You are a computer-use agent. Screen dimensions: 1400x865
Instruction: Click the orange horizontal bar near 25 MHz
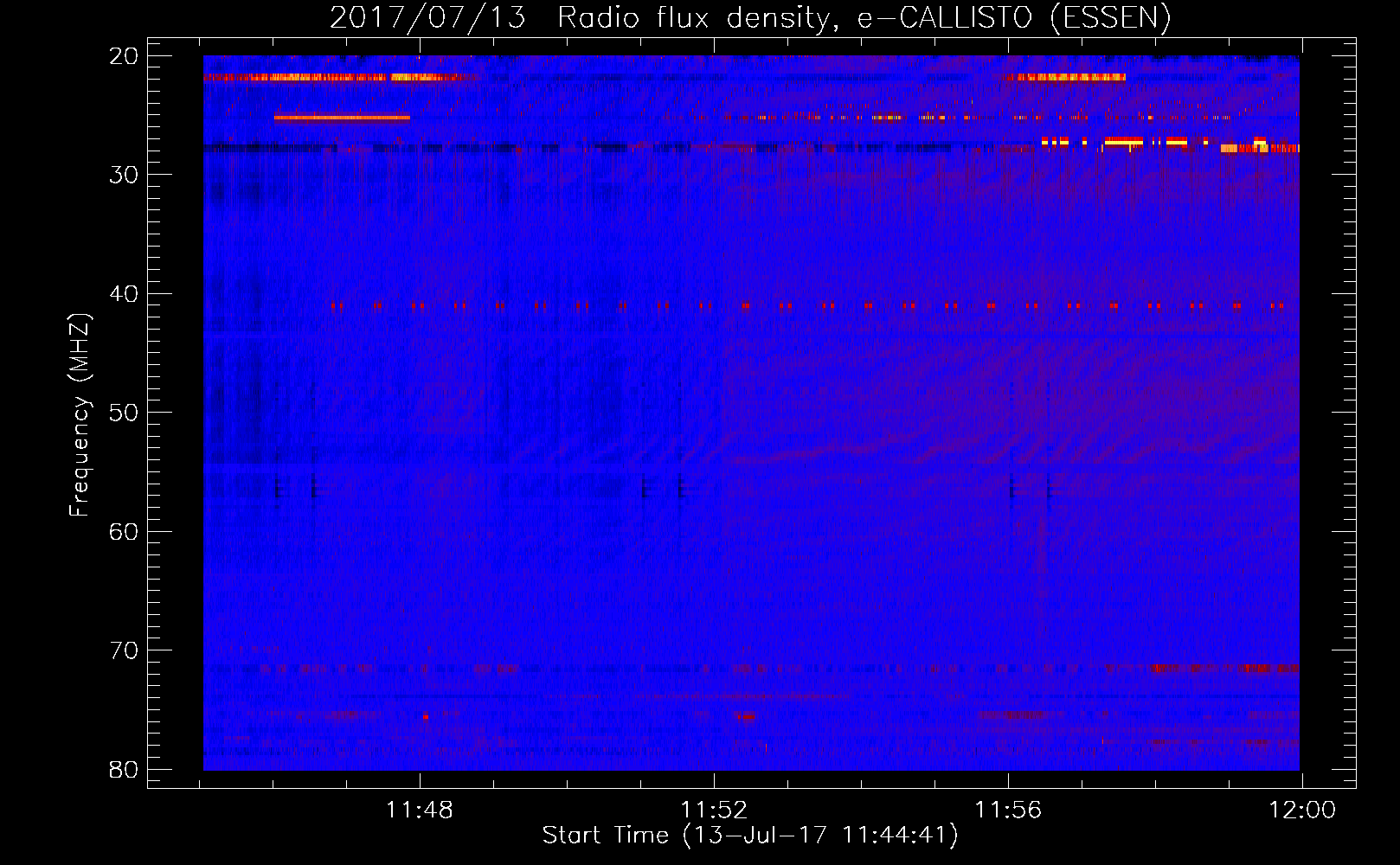point(342,118)
